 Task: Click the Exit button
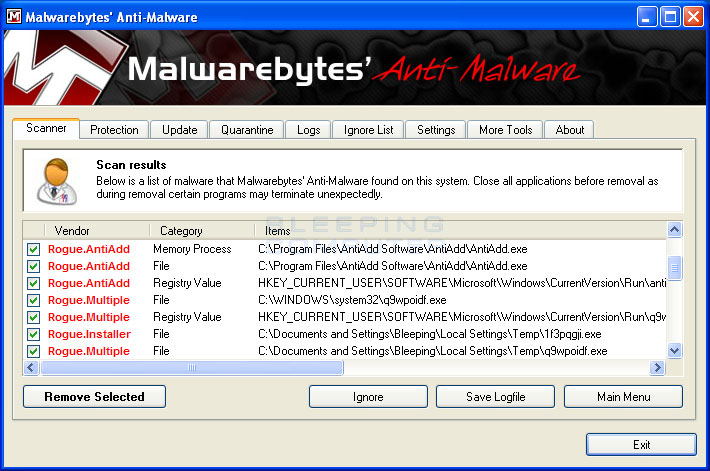point(641,445)
